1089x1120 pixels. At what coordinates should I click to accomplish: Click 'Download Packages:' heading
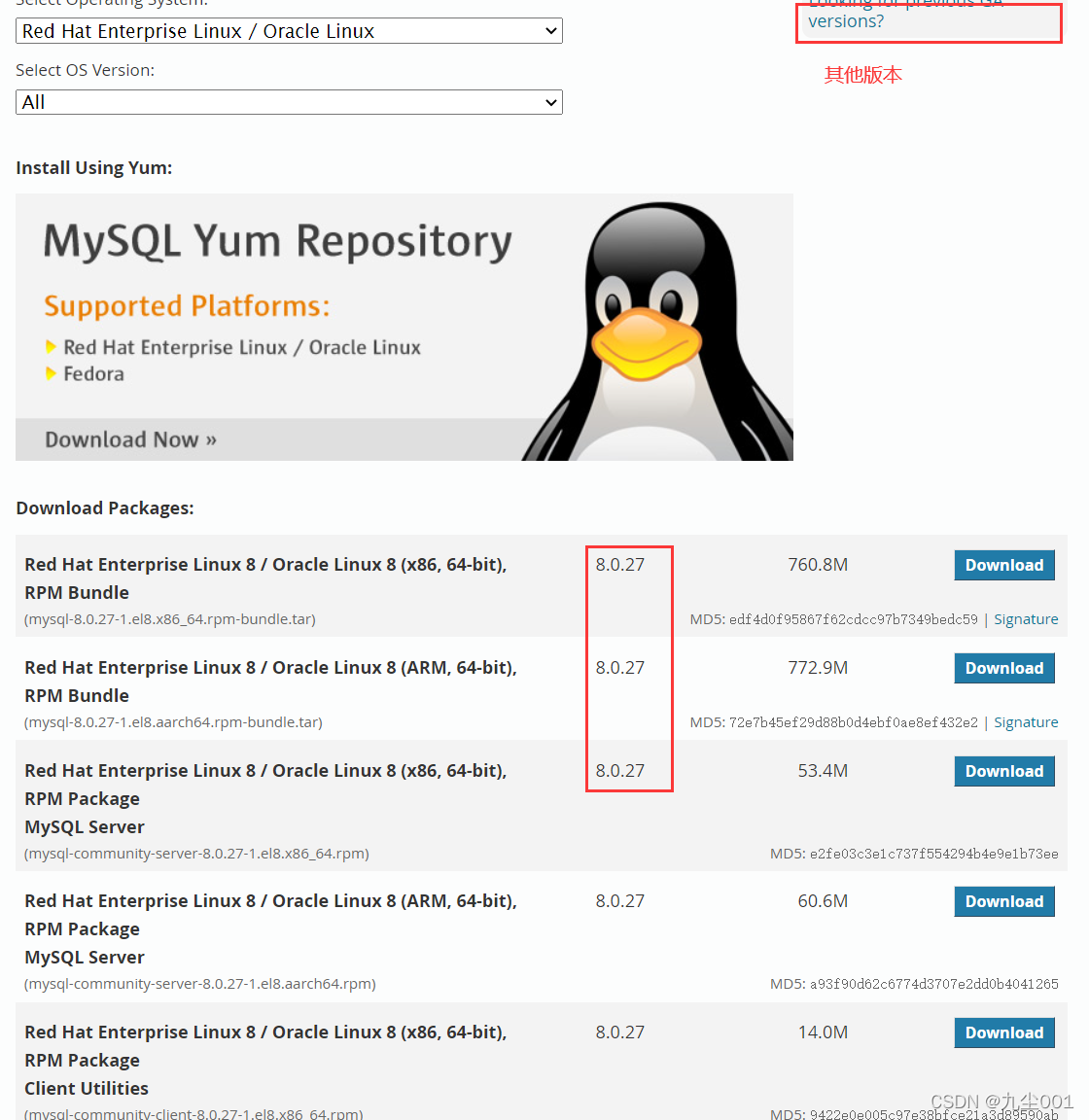[105, 507]
